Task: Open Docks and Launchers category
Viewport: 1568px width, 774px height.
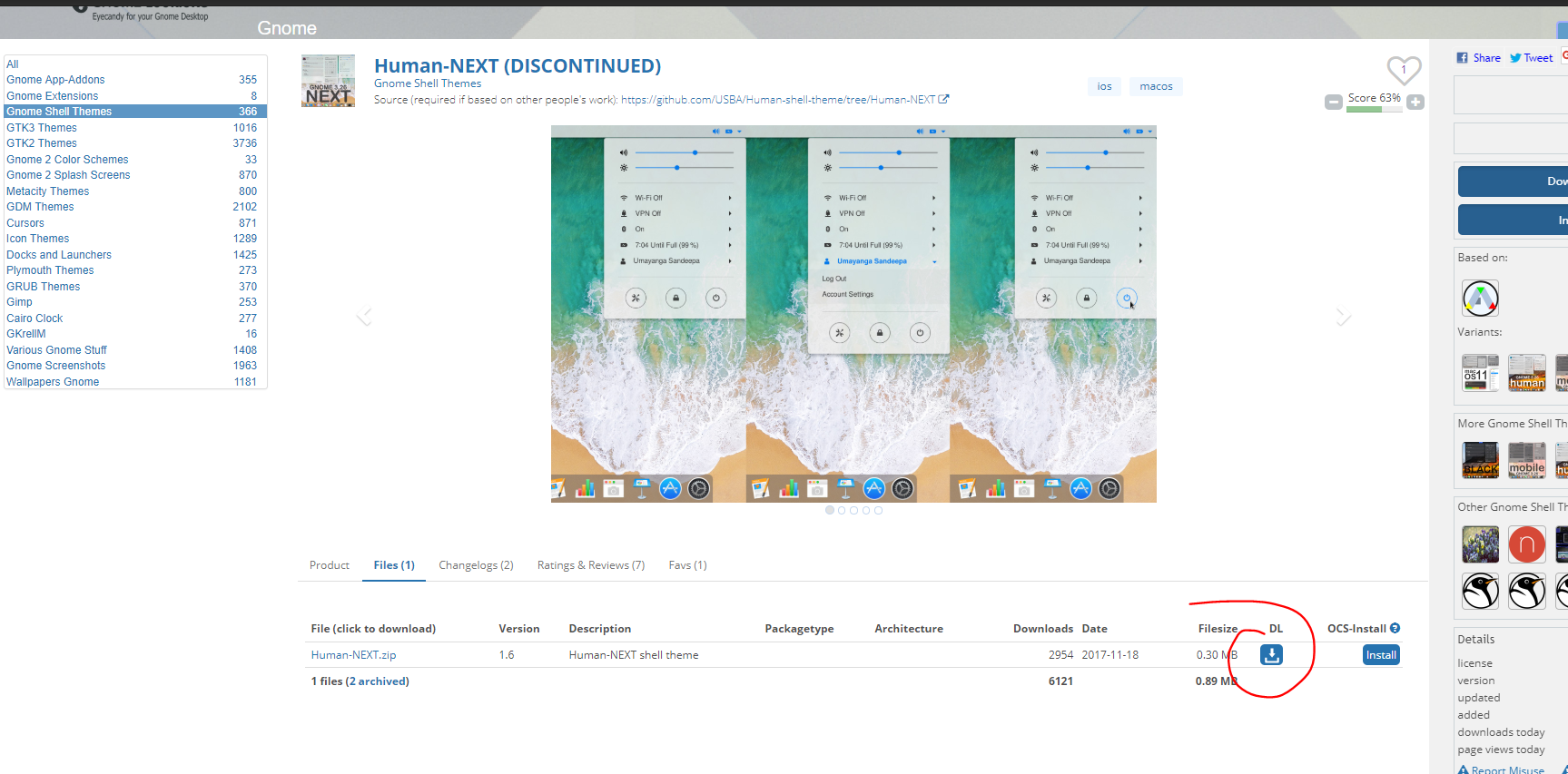Action: (x=59, y=255)
